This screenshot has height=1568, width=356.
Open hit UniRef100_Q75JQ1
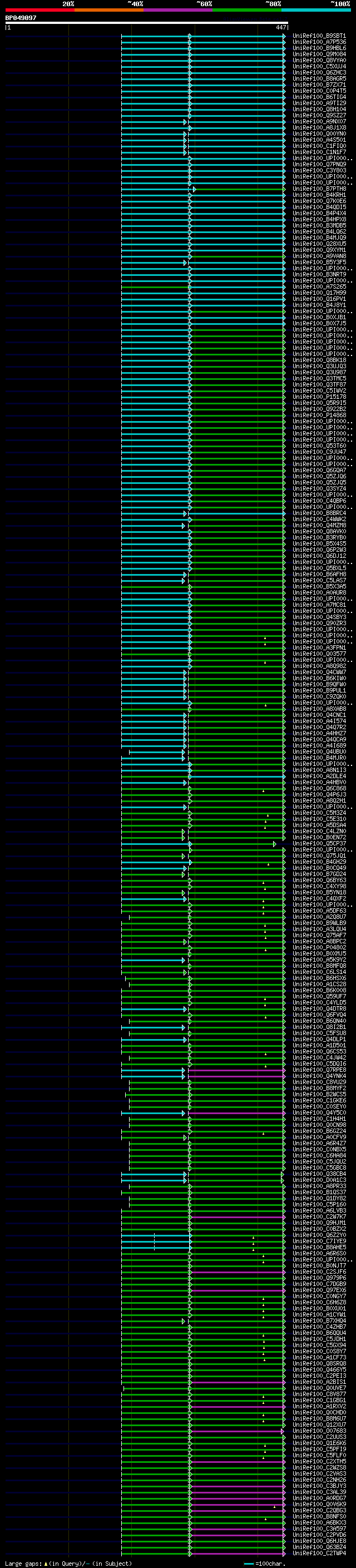(319, 856)
